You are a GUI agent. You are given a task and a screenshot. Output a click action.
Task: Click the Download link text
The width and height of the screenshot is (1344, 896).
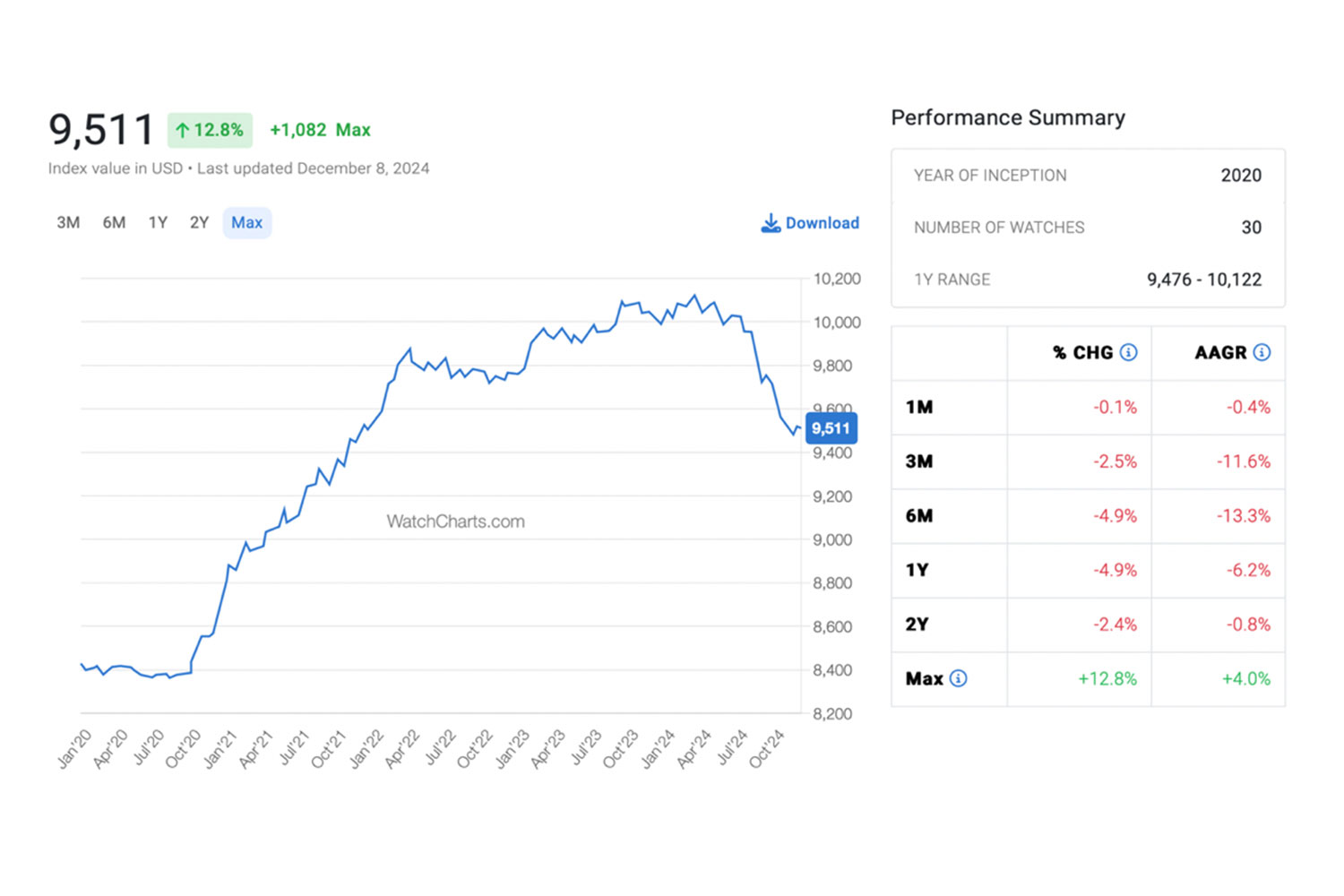click(822, 223)
